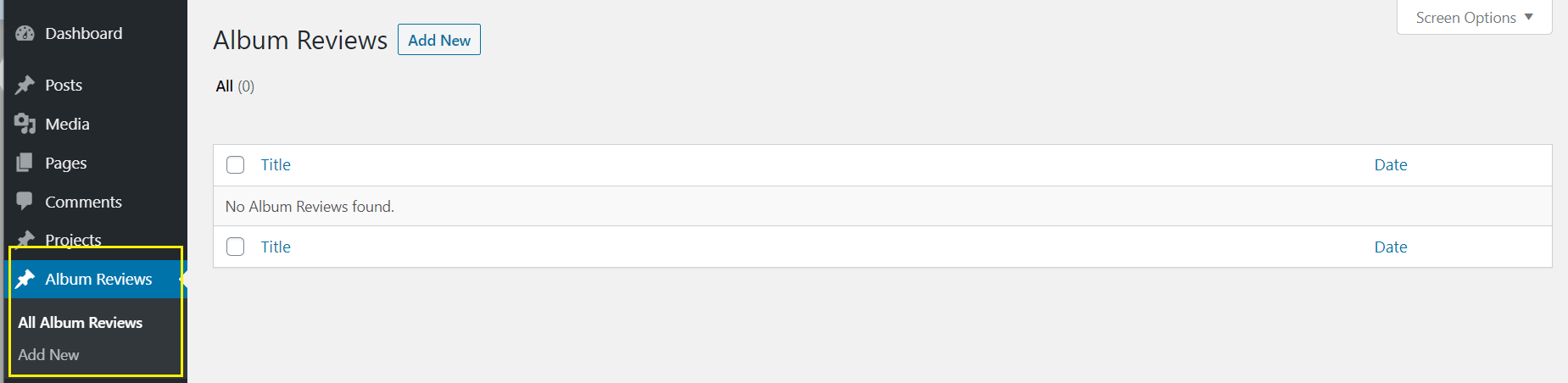Click the Pages icon in sidebar
Image resolution: width=1568 pixels, height=383 pixels.
click(25, 163)
